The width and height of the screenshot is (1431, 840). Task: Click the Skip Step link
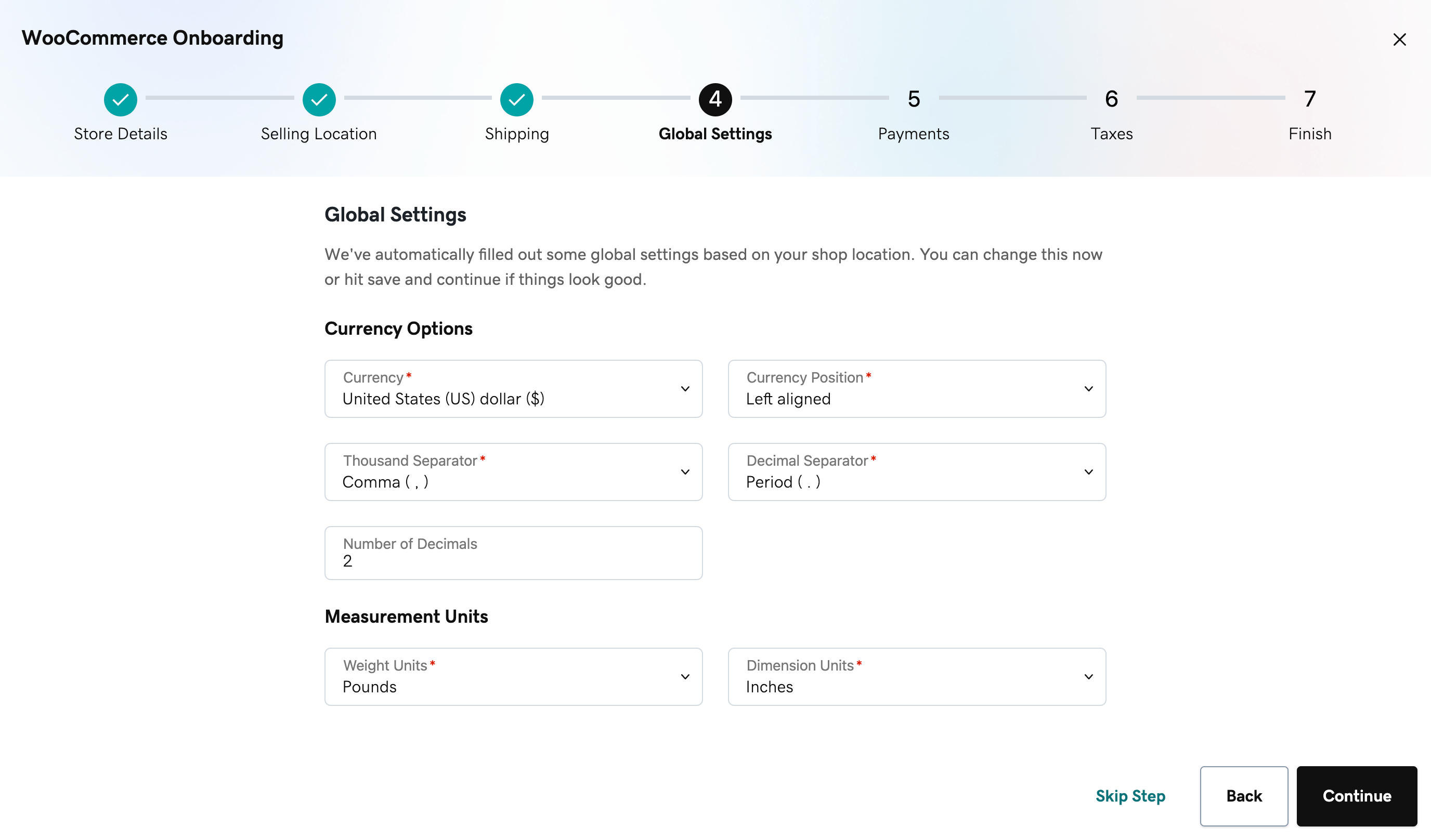tap(1130, 795)
